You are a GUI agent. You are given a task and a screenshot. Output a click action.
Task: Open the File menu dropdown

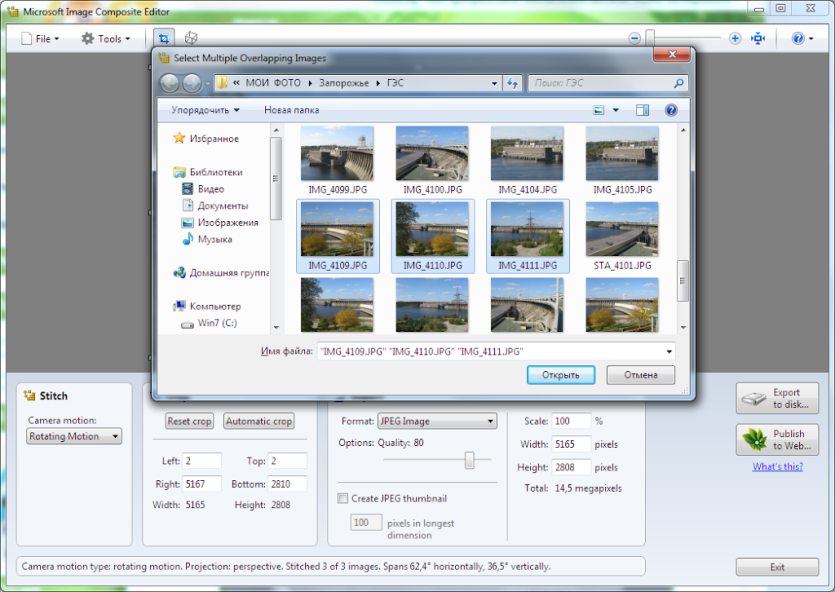point(40,38)
